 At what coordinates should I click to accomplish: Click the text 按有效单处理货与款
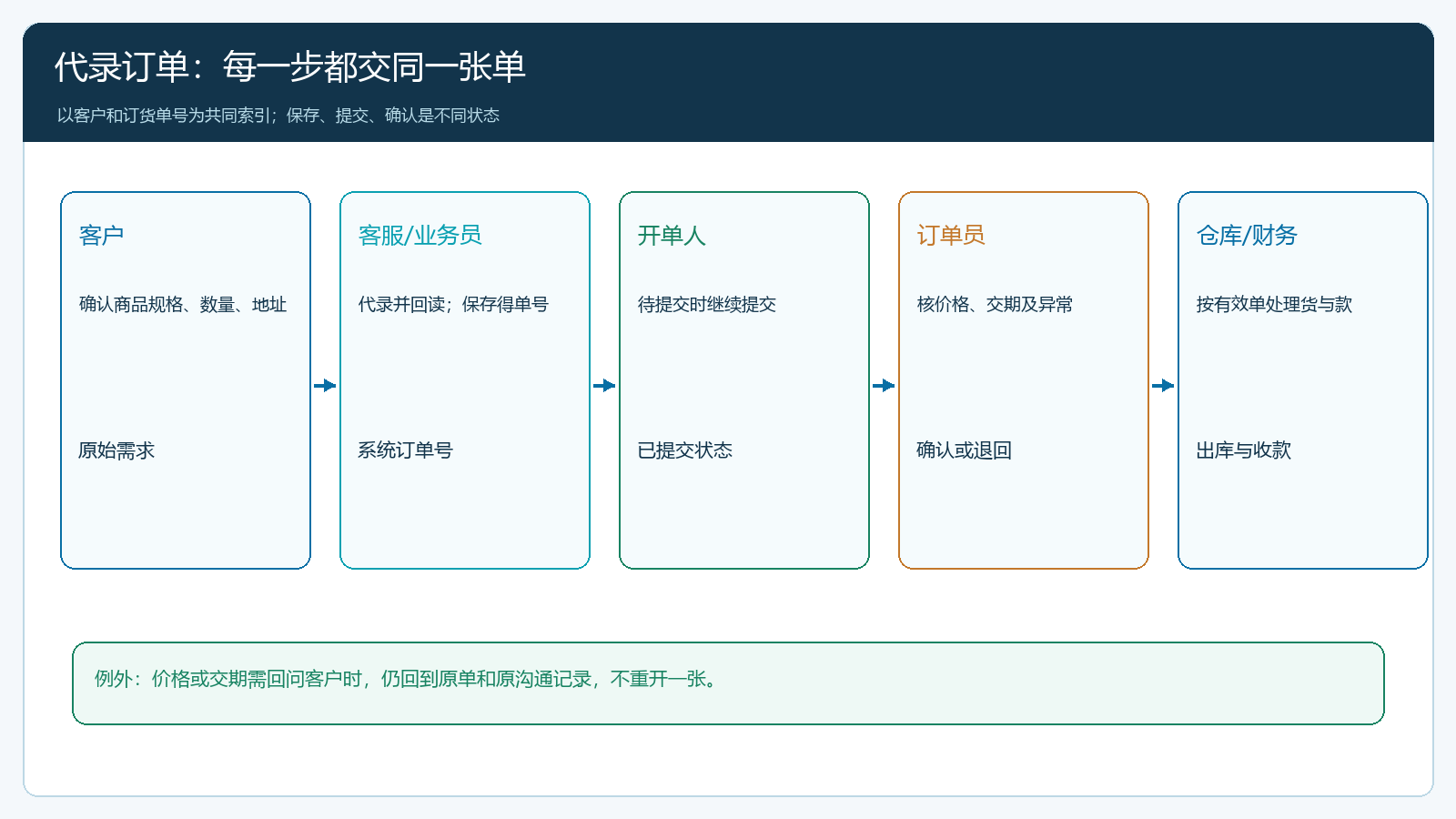click(x=1274, y=305)
